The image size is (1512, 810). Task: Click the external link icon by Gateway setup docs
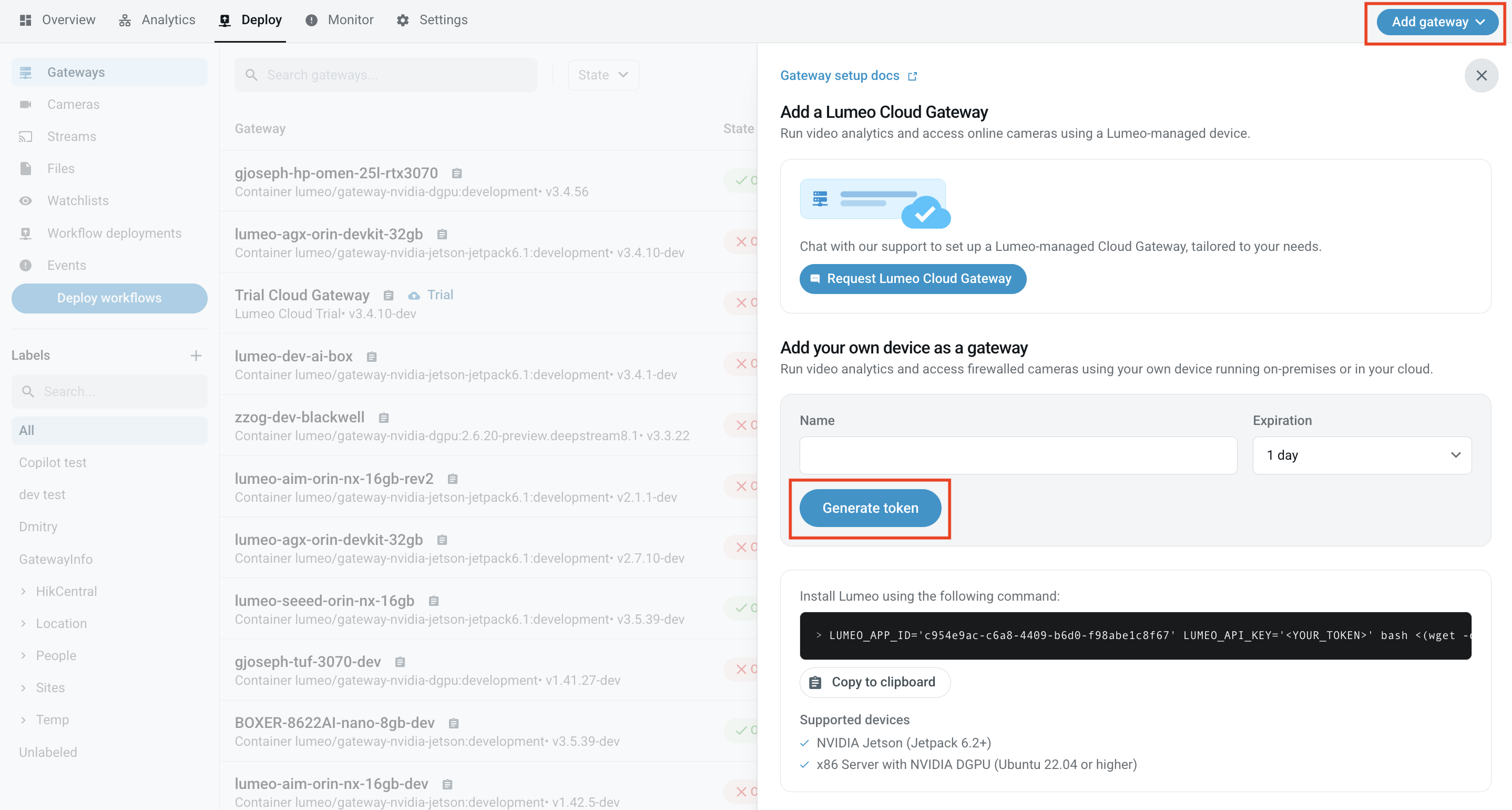click(912, 76)
